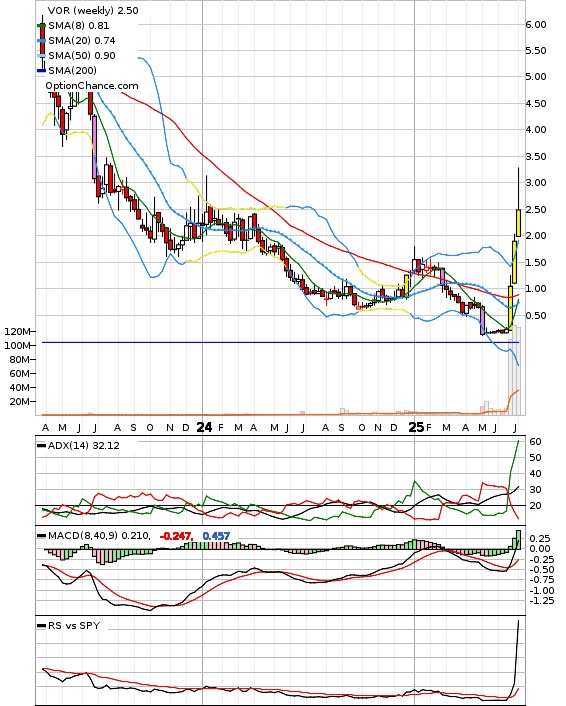Click the blue 0.457 MACD value
566x706 pixels.
(x=216, y=536)
